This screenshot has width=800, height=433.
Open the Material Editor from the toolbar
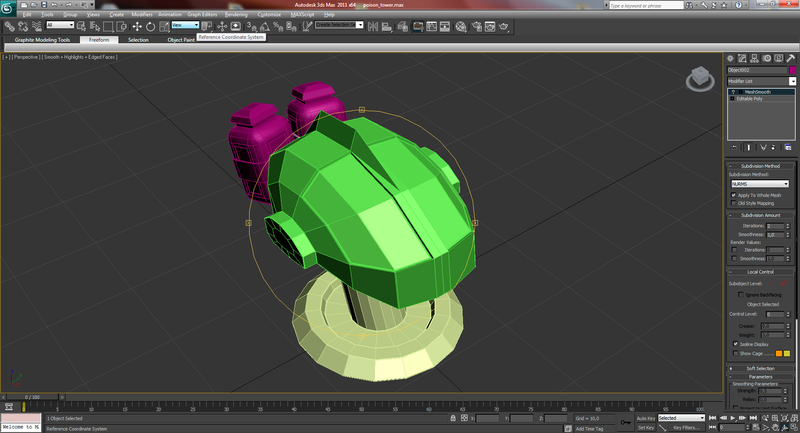[461, 27]
